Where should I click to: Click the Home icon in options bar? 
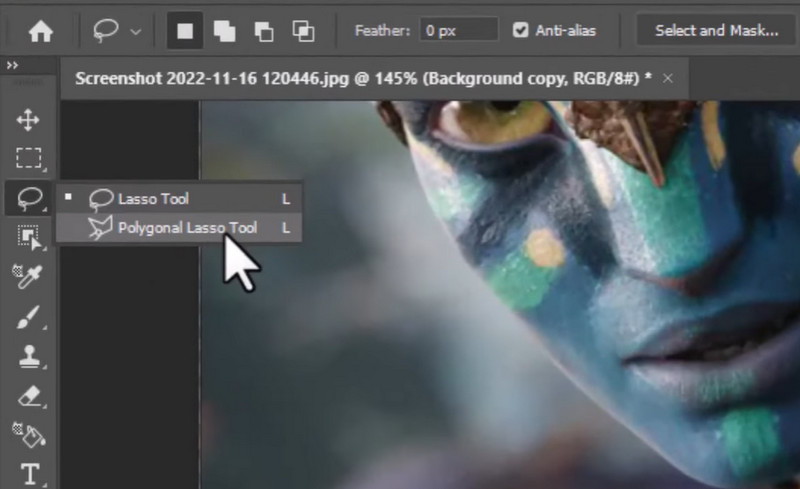pyautogui.click(x=40, y=31)
